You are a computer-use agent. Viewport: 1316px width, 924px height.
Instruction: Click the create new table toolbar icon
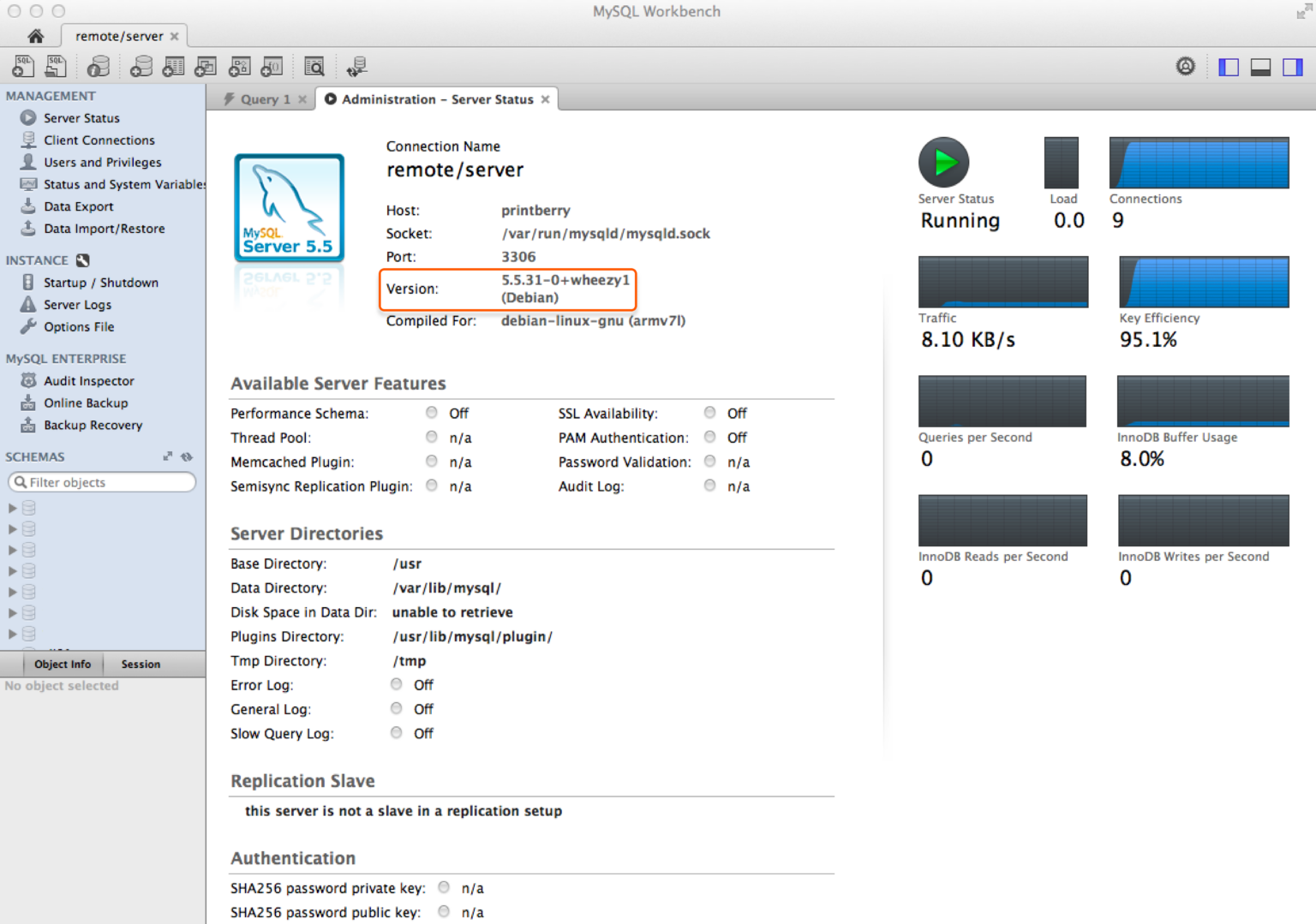pyautogui.click(x=174, y=66)
